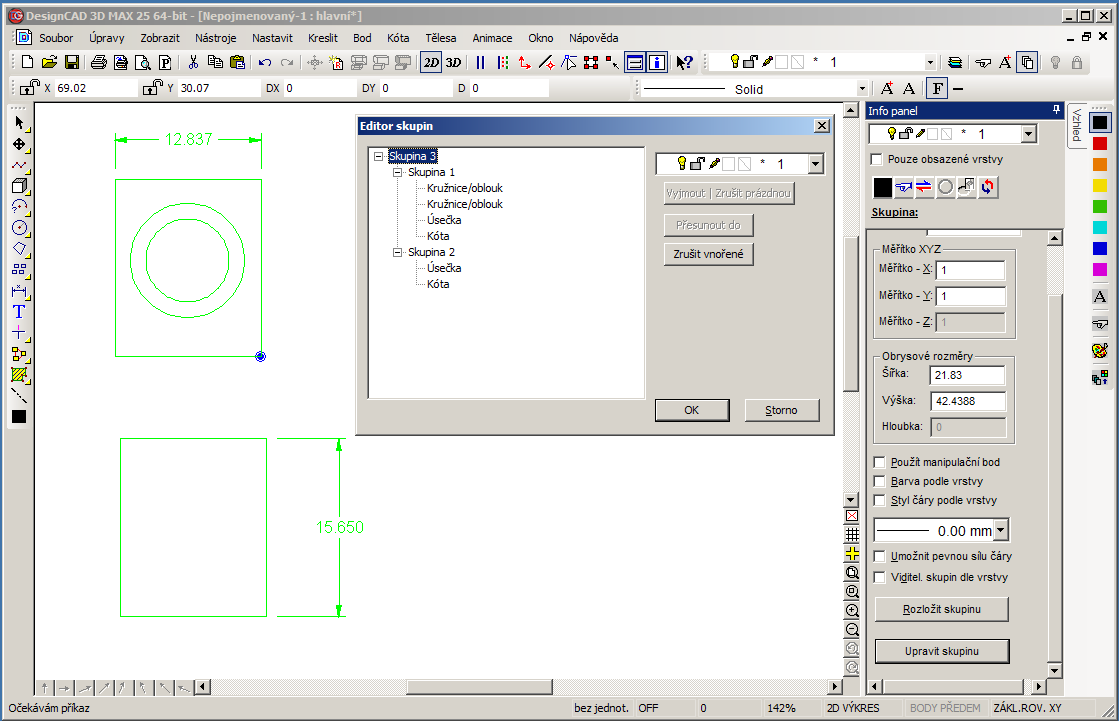The image size is (1119, 721).
Task: Check 'Viditel. skupin dle vrstvy'
Action: (x=880, y=578)
